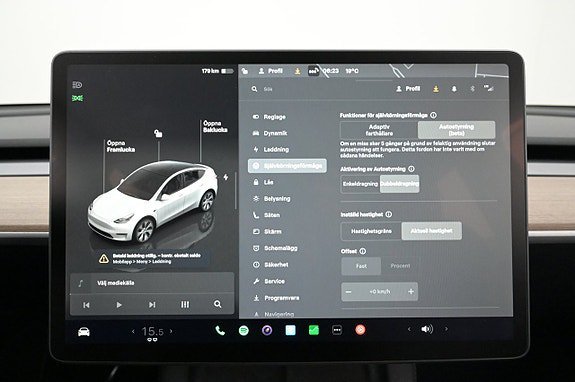Viewport: 575px width, 382px height.
Task: Tap the dashcam icon in status bar
Action: 313,71
